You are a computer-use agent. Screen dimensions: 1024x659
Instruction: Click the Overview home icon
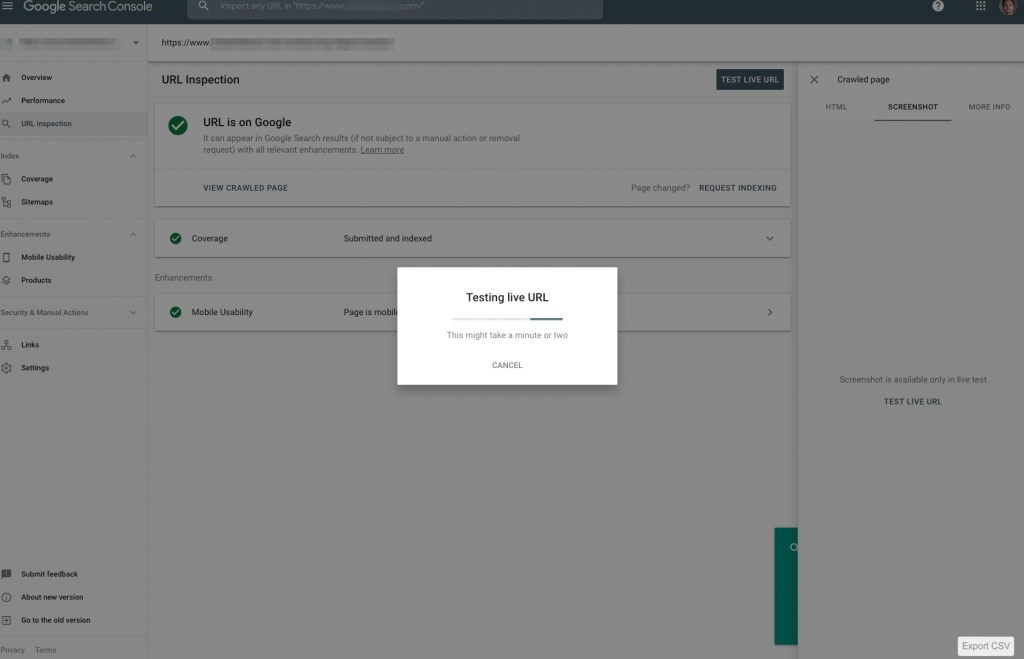click(x=7, y=77)
